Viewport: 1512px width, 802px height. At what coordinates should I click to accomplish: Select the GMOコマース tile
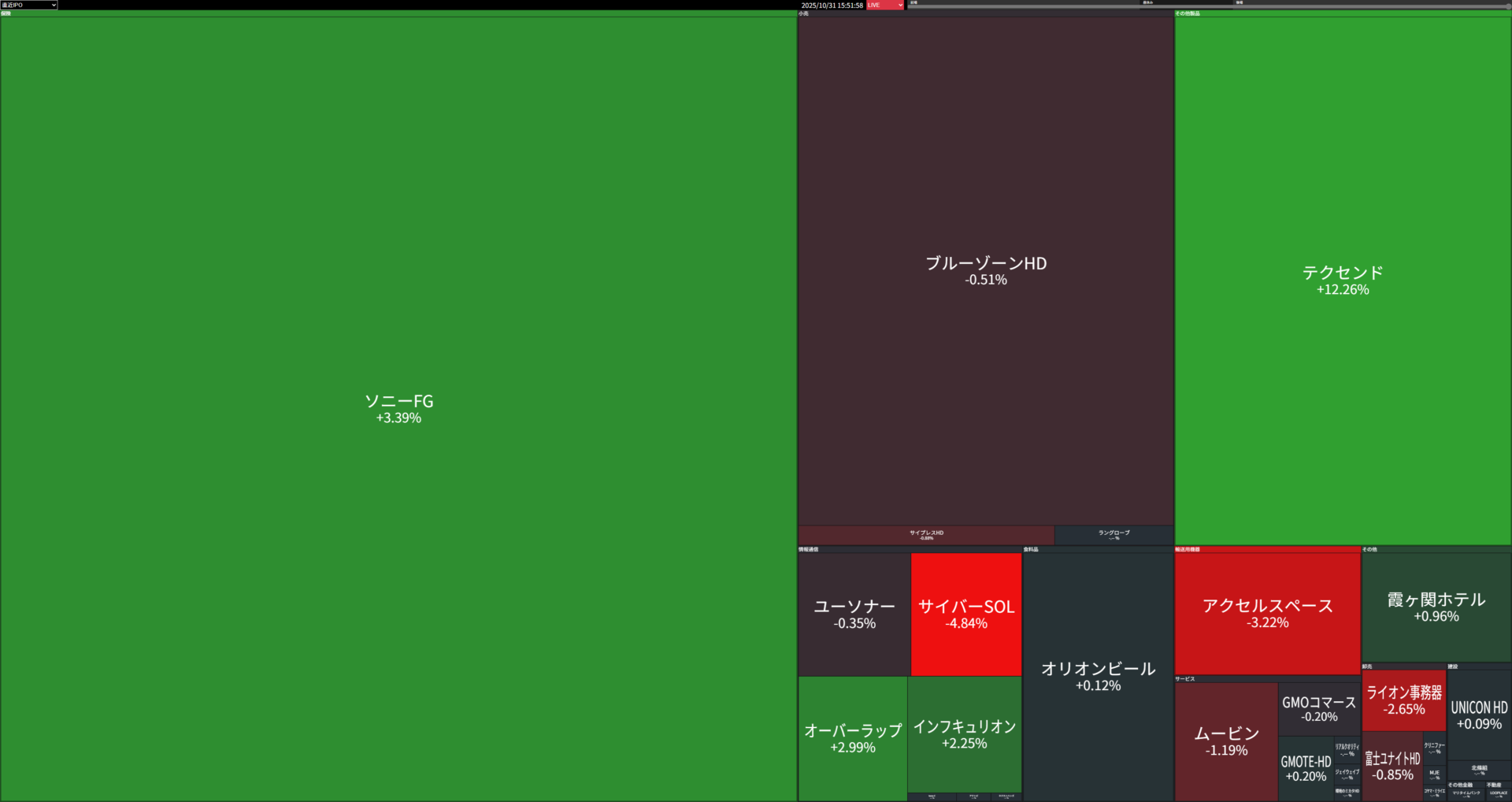tap(1318, 708)
